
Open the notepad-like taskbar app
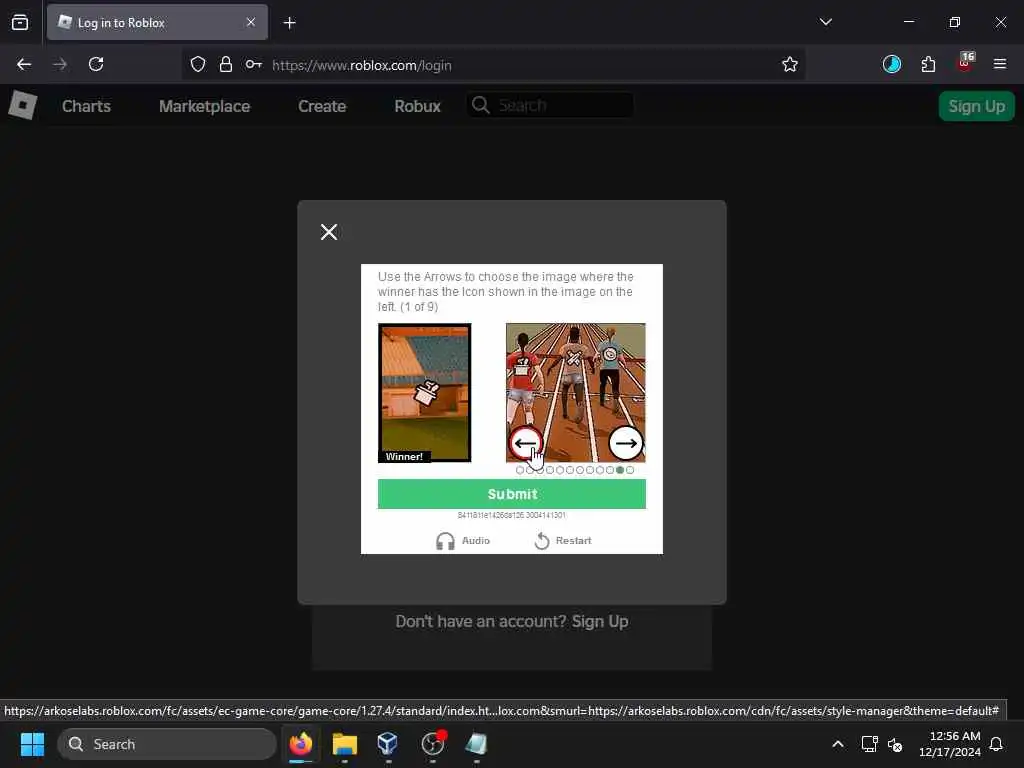[476, 744]
